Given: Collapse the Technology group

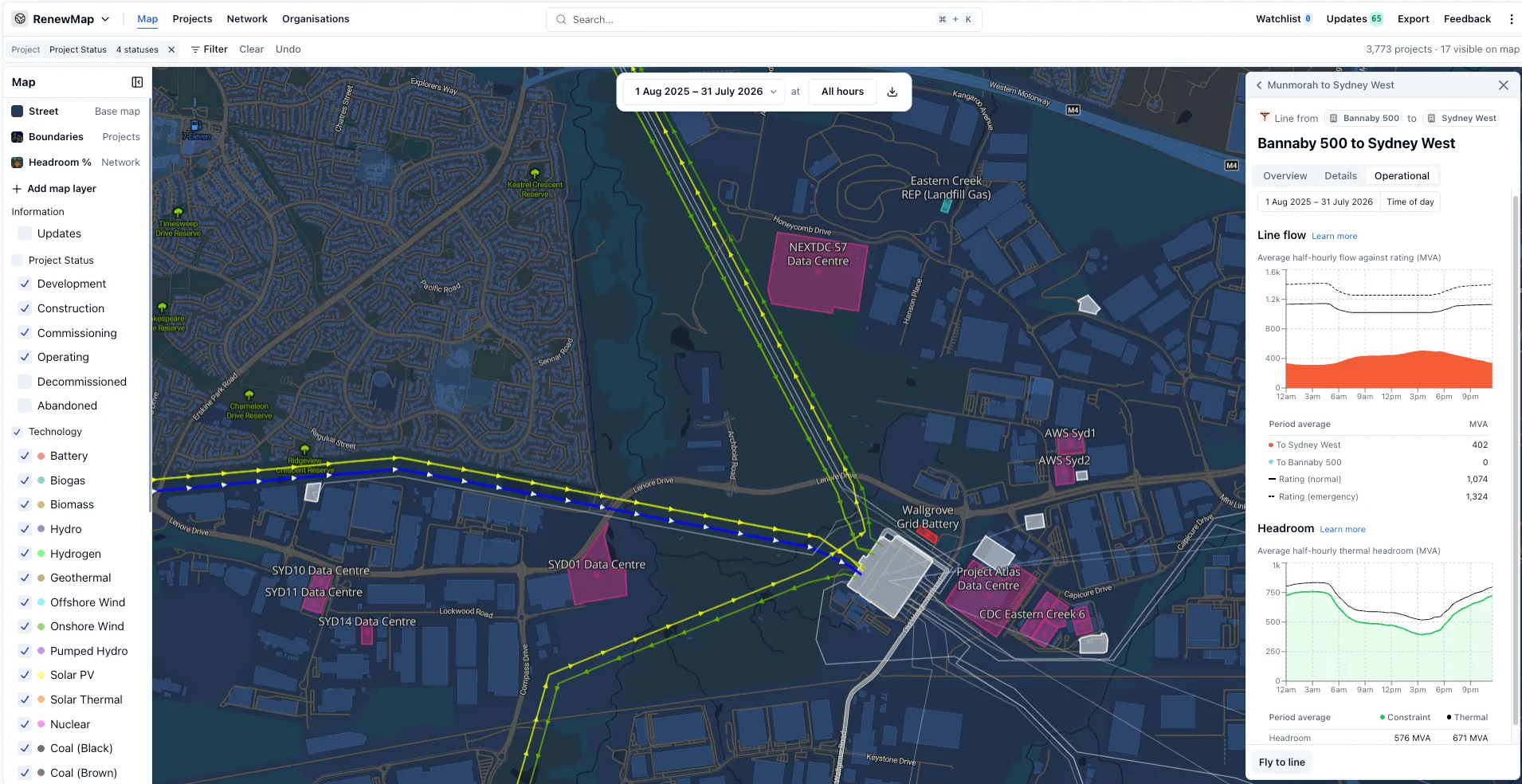Looking at the screenshot, I should (x=18, y=432).
